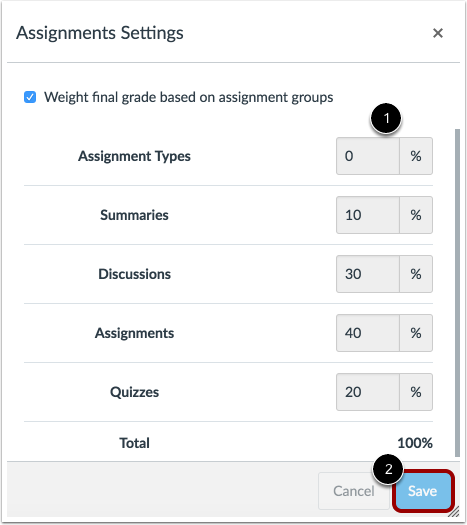The height and width of the screenshot is (525, 467).
Task: Click the Assignments Settings title
Action: [x=100, y=33]
